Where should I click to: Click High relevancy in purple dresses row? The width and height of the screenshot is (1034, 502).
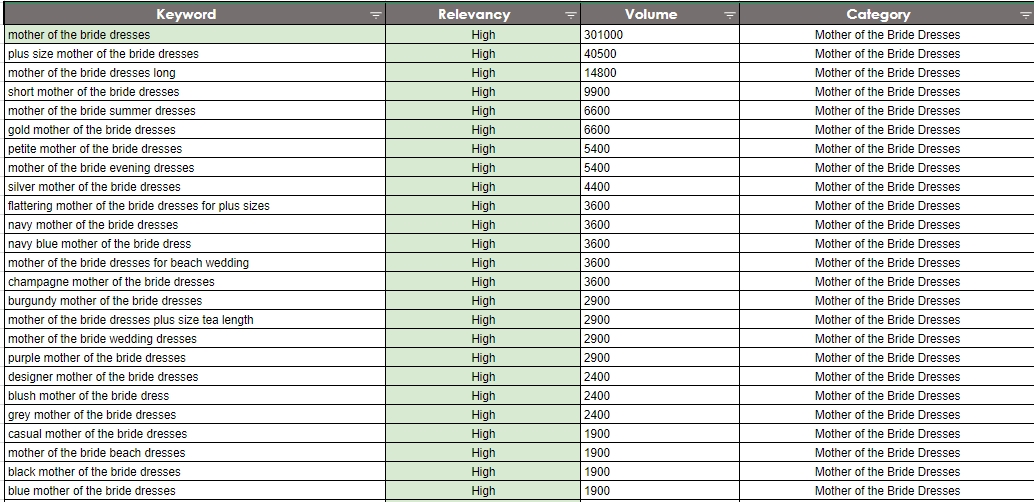pyautogui.click(x=483, y=358)
